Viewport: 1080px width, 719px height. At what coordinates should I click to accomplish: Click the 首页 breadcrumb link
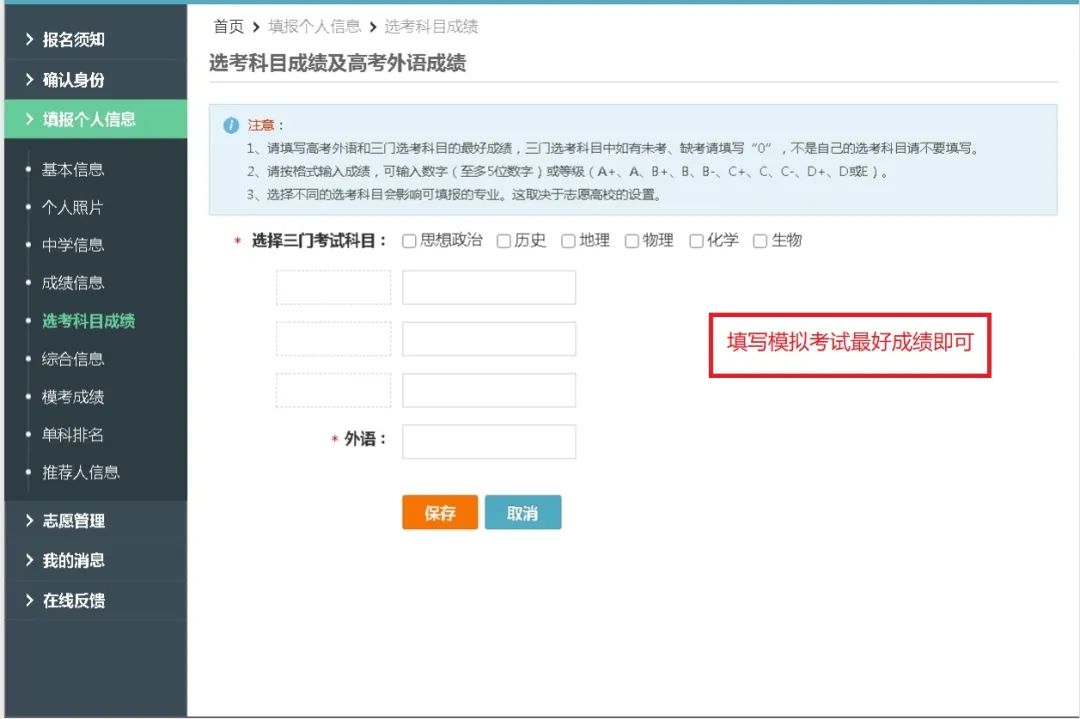pos(228,27)
